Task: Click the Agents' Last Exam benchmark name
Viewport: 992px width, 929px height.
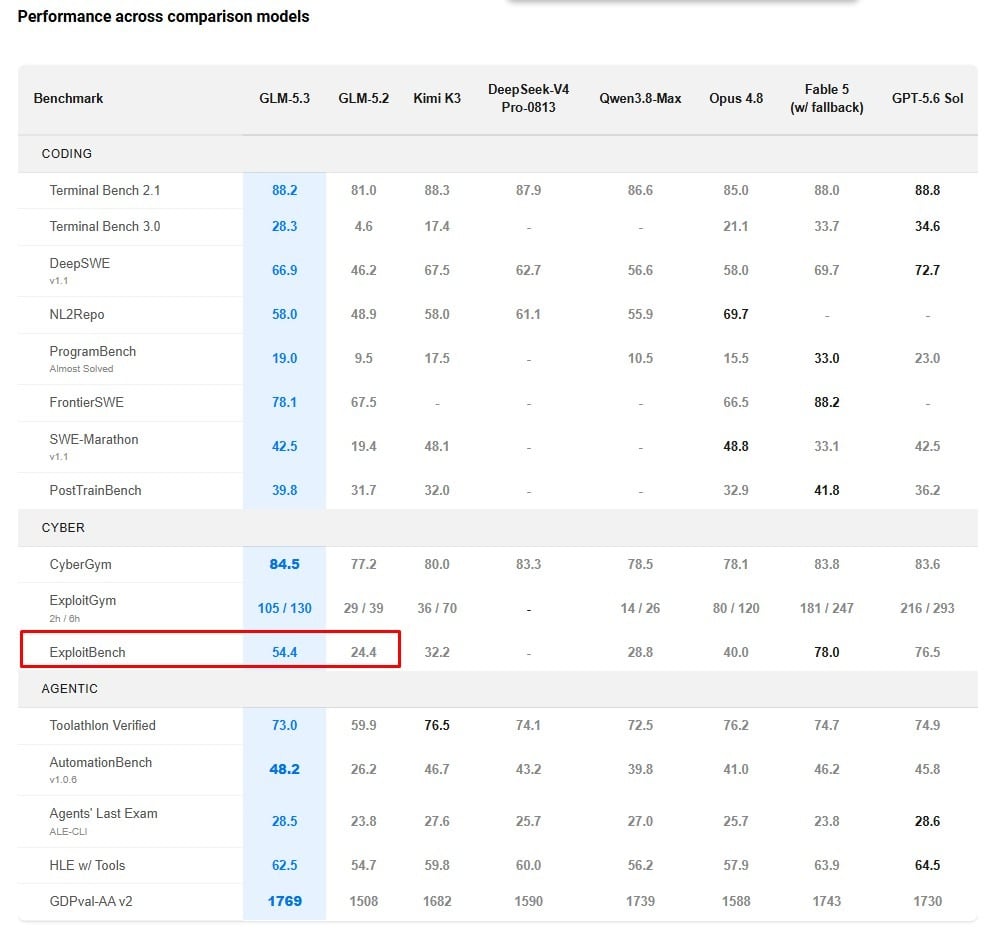Action: pos(103,814)
